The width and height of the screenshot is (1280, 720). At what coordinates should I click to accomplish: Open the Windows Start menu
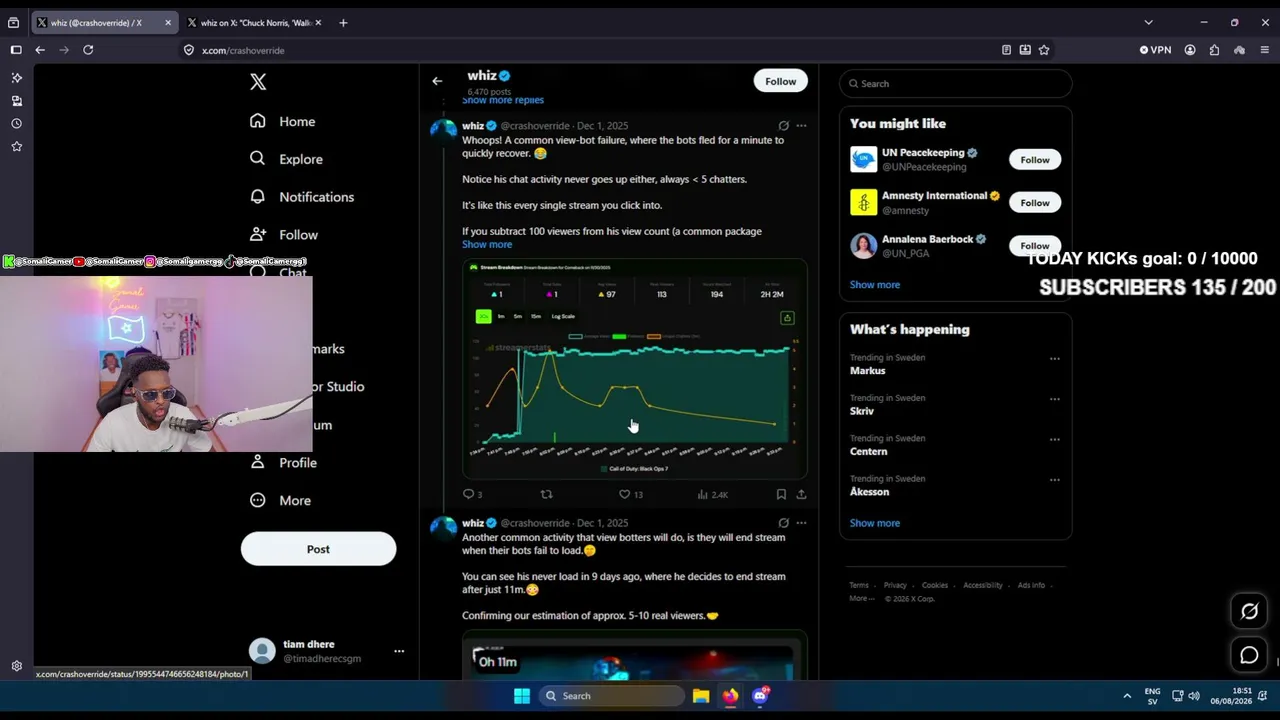pos(522,696)
